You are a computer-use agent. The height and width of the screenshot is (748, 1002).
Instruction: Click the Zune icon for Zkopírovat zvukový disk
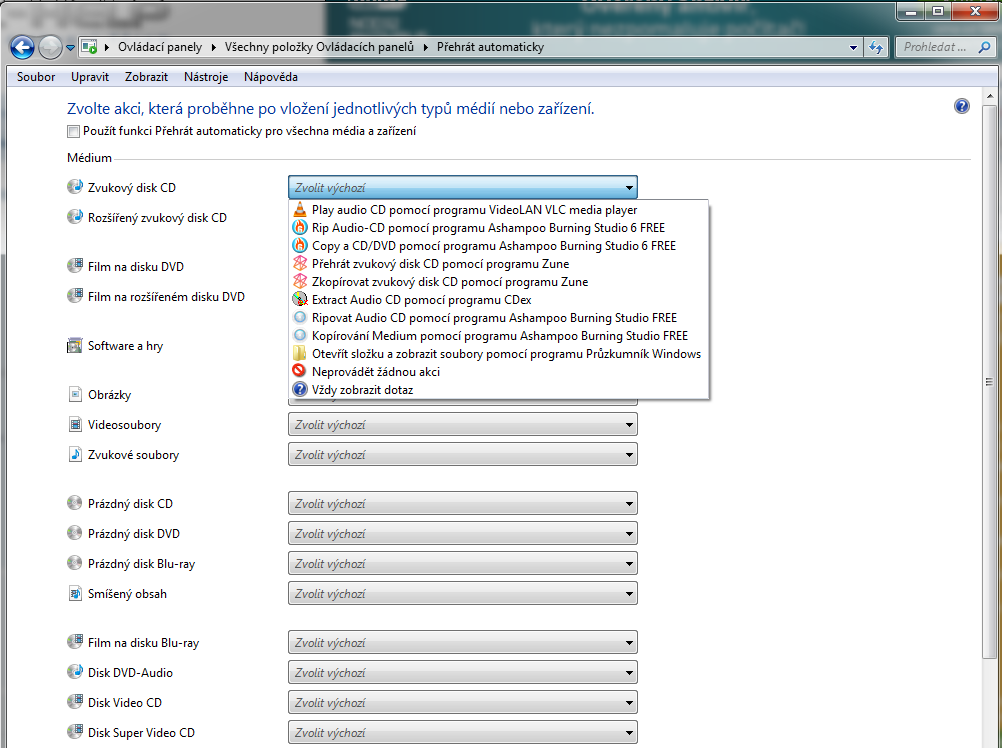click(x=300, y=281)
